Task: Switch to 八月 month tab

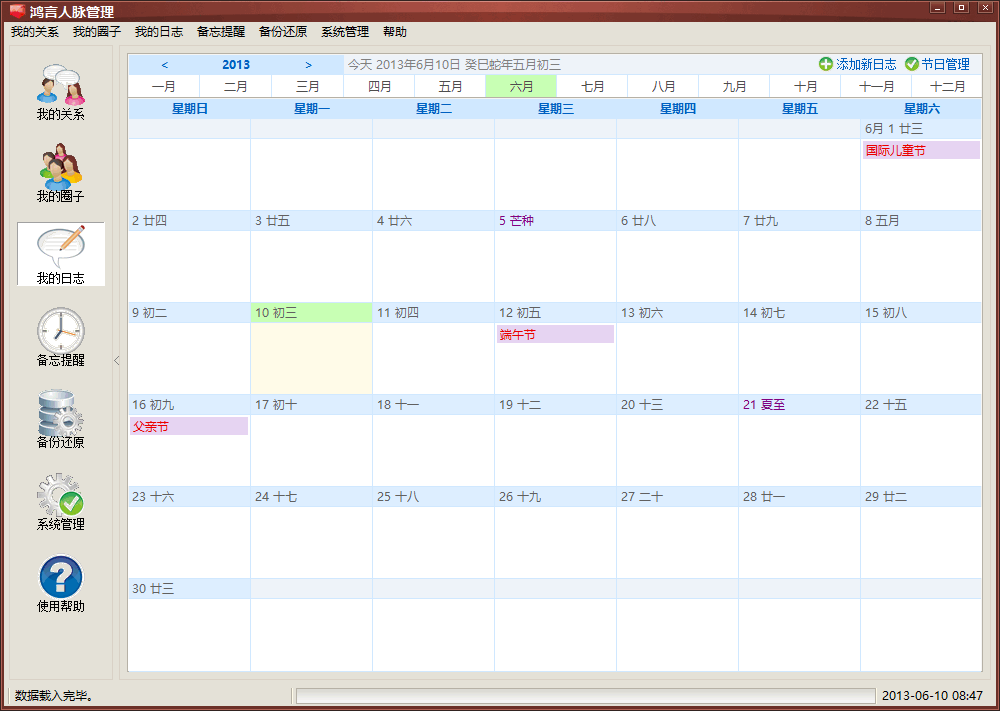Action: 663,86
